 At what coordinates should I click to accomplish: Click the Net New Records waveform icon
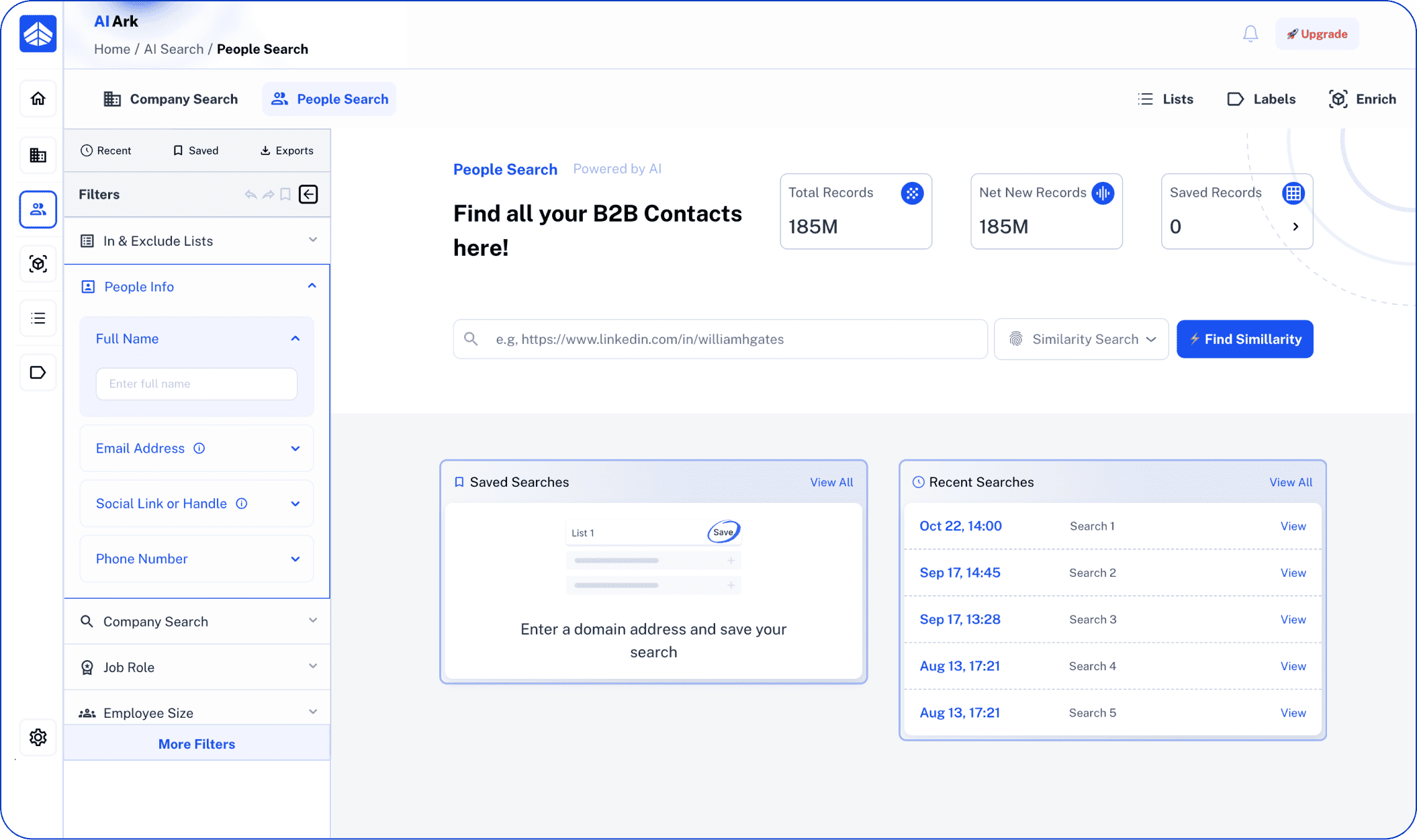pos(1103,193)
